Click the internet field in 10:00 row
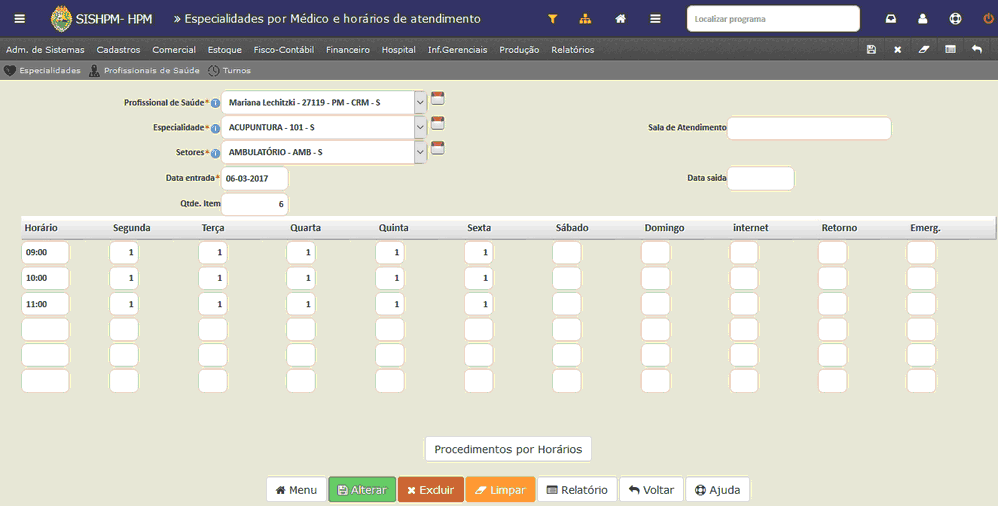Image resolution: width=998 pixels, height=506 pixels. (744, 278)
